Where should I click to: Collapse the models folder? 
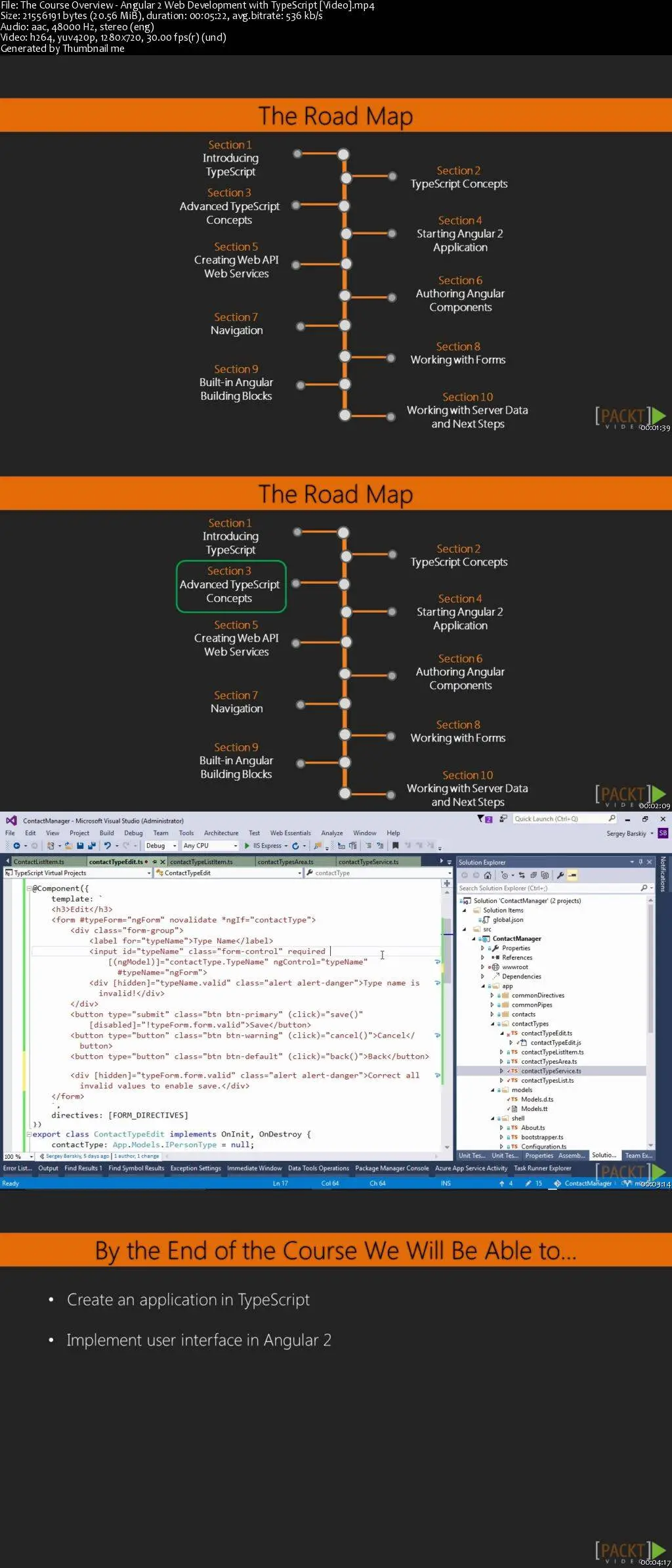click(492, 1090)
